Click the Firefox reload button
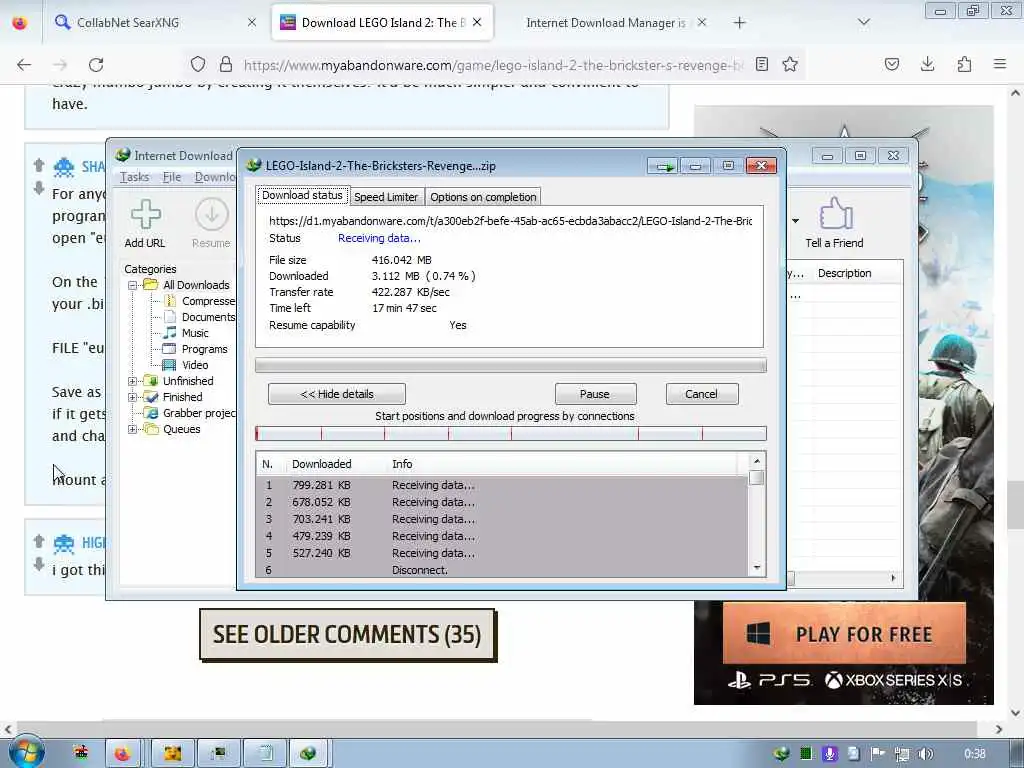Screen dimensions: 1024x768 97,65
